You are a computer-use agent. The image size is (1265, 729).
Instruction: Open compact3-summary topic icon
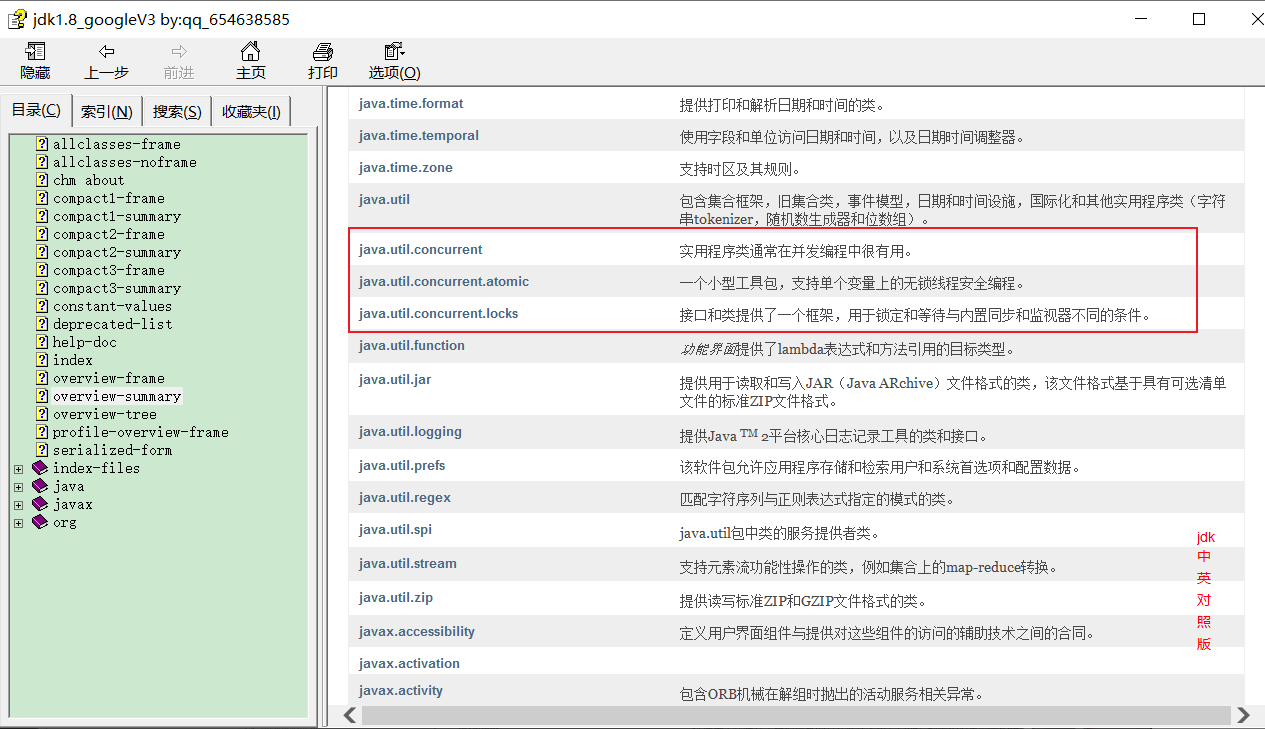(42, 288)
